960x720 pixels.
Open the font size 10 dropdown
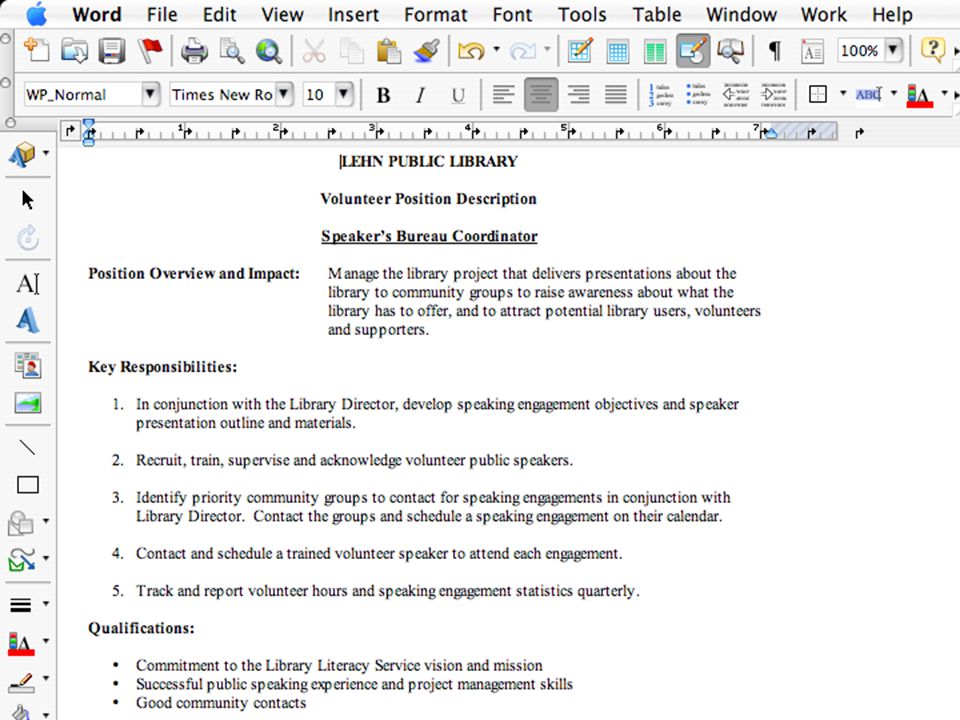(x=343, y=94)
